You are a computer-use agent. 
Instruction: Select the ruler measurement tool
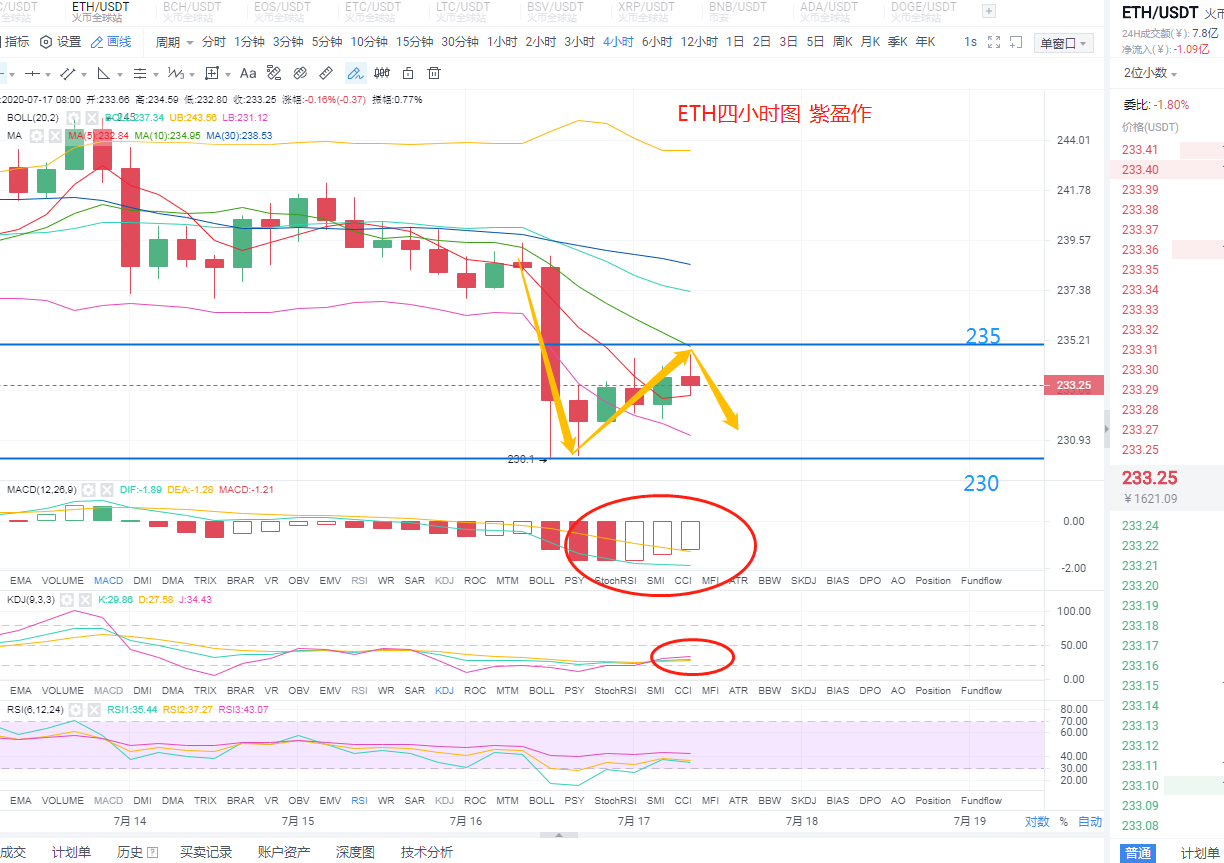click(x=326, y=73)
